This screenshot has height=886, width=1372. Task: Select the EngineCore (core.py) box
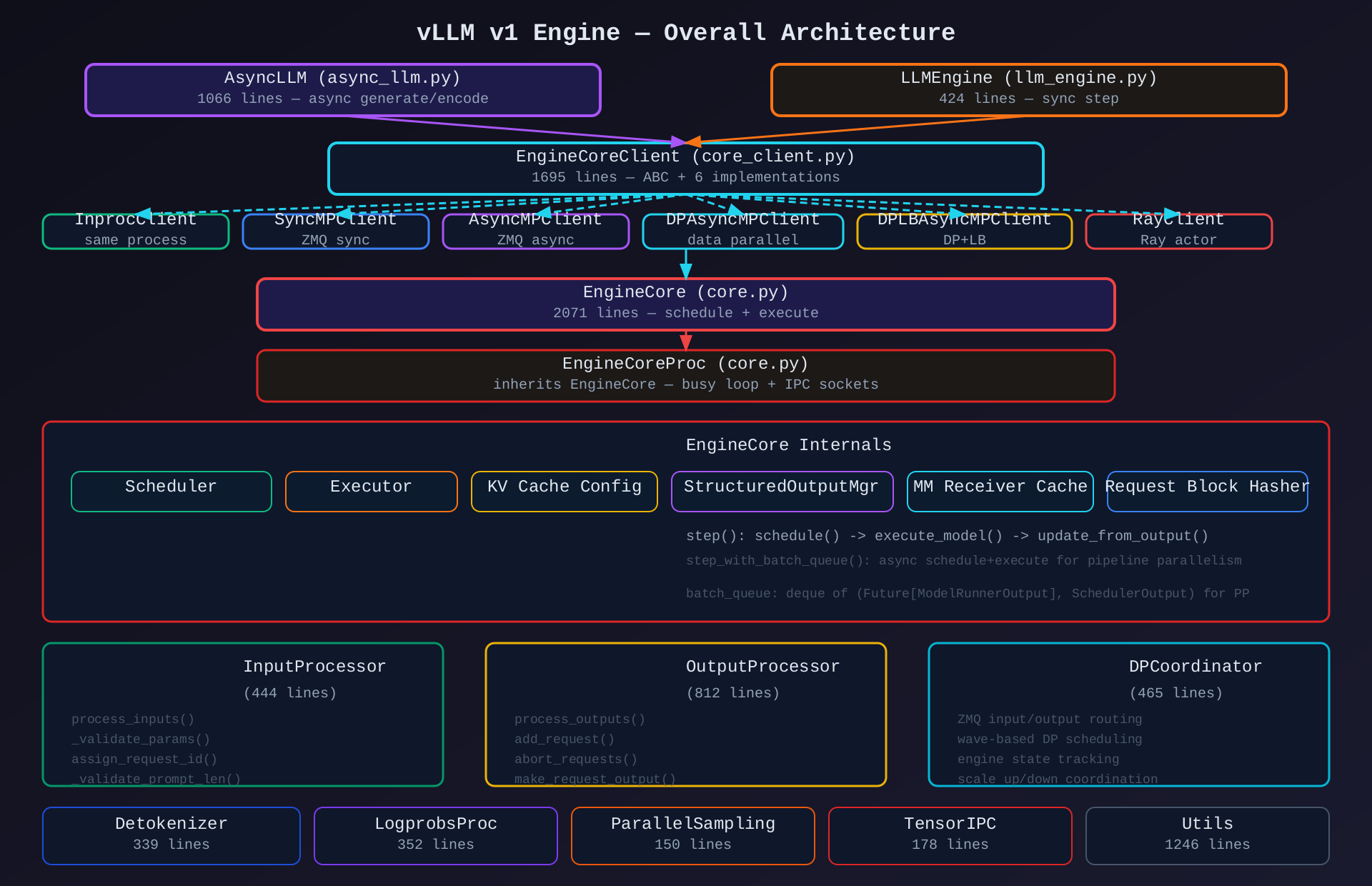pos(686,304)
